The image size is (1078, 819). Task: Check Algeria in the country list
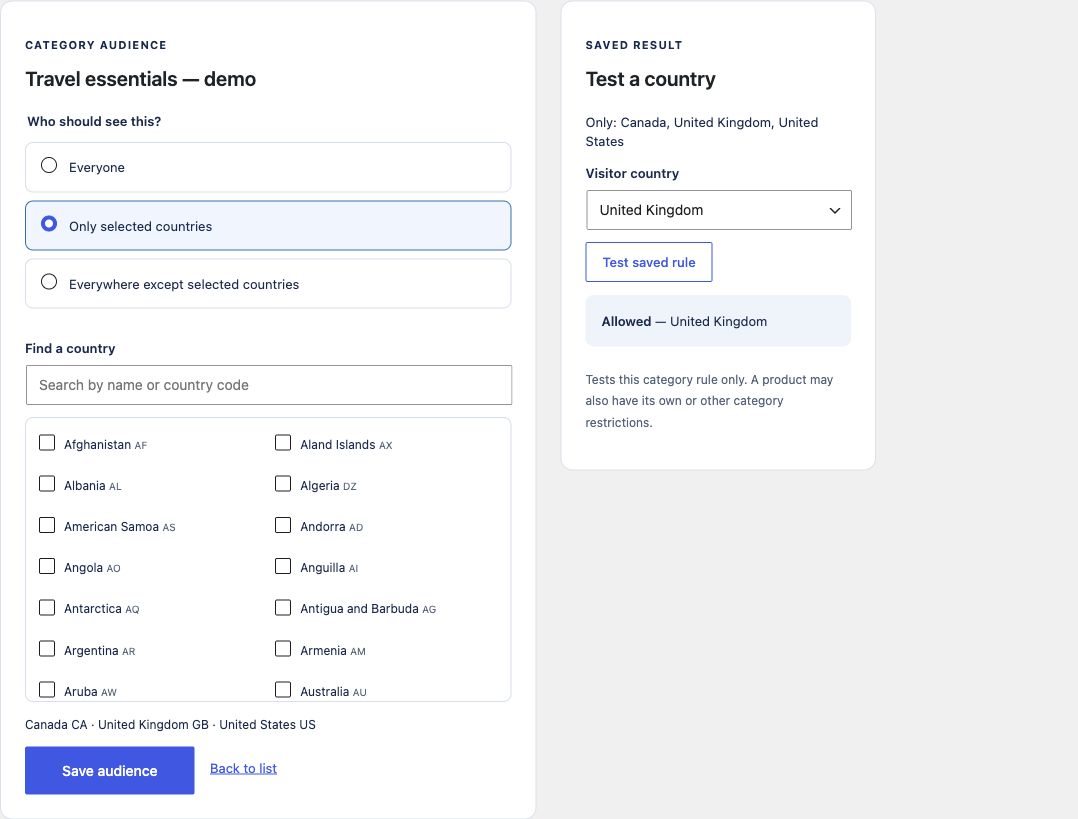click(x=283, y=484)
